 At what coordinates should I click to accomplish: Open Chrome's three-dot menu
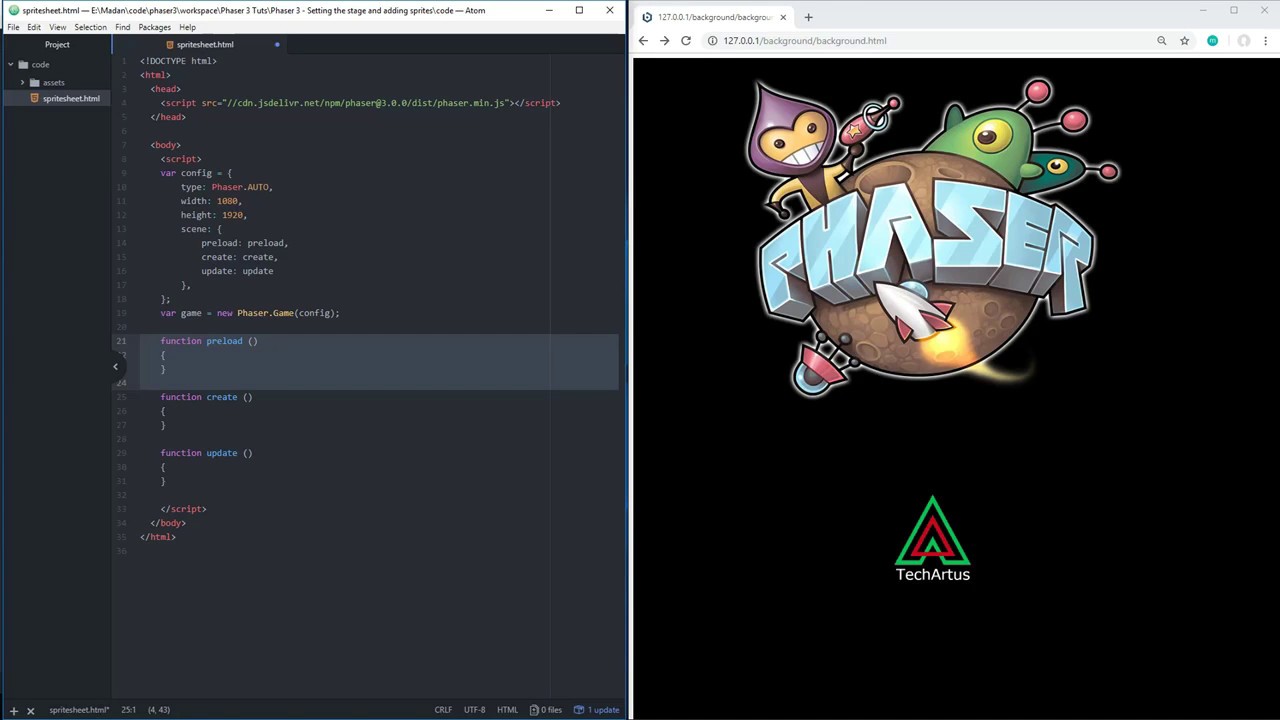(x=1266, y=41)
